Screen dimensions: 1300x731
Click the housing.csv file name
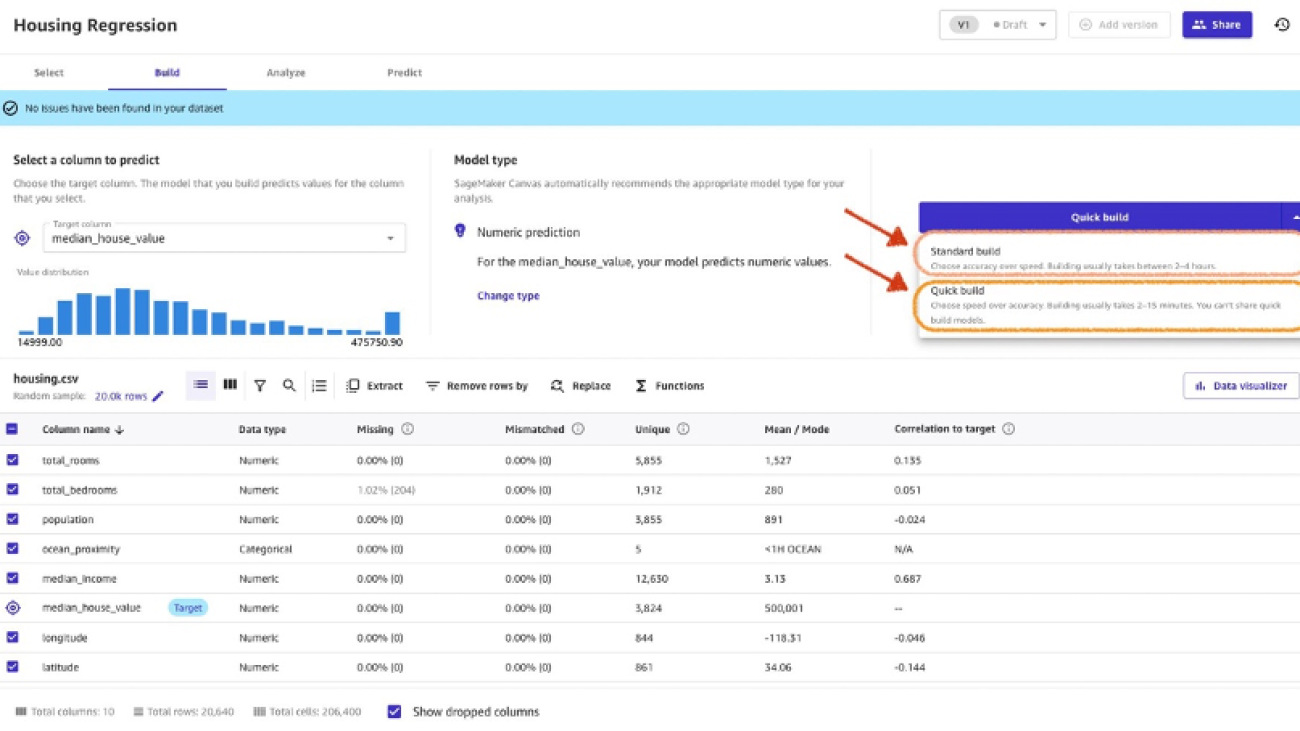(x=46, y=379)
